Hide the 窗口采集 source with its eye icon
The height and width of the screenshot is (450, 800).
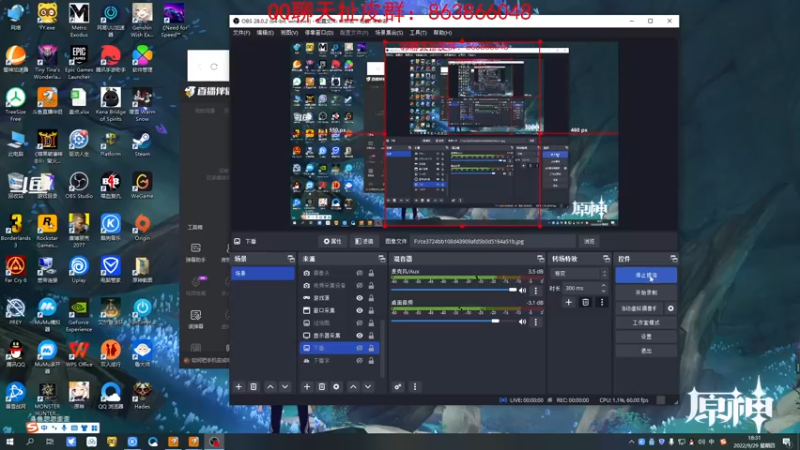[x=360, y=310]
